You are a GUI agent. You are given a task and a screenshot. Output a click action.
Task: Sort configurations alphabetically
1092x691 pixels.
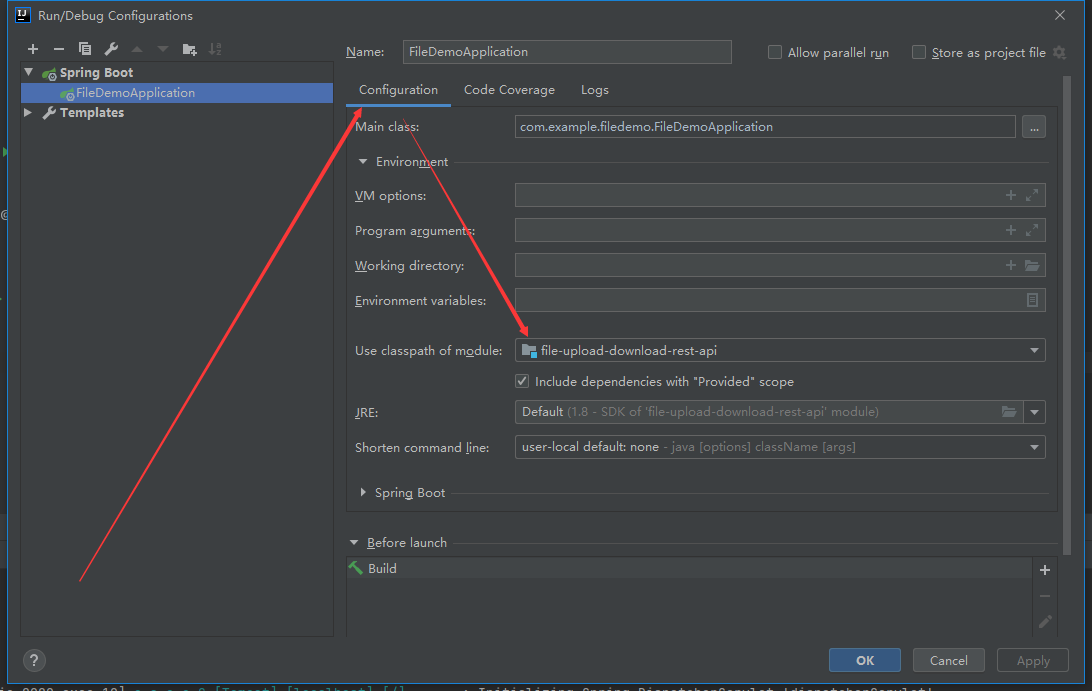(215, 49)
